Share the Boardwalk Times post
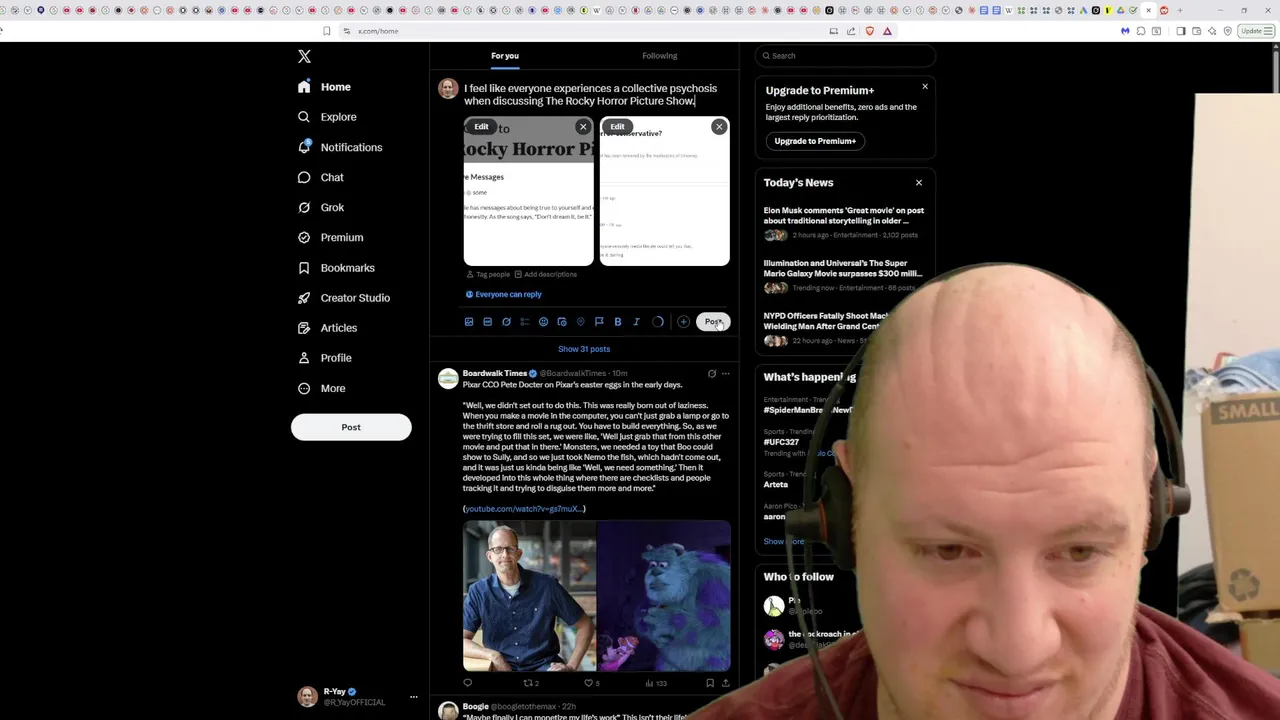 click(x=726, y=683)
